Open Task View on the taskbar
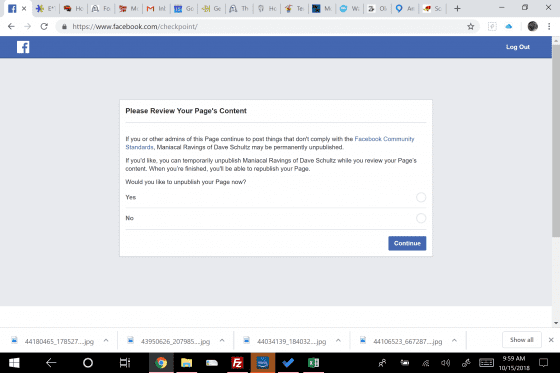 point(125,363)
